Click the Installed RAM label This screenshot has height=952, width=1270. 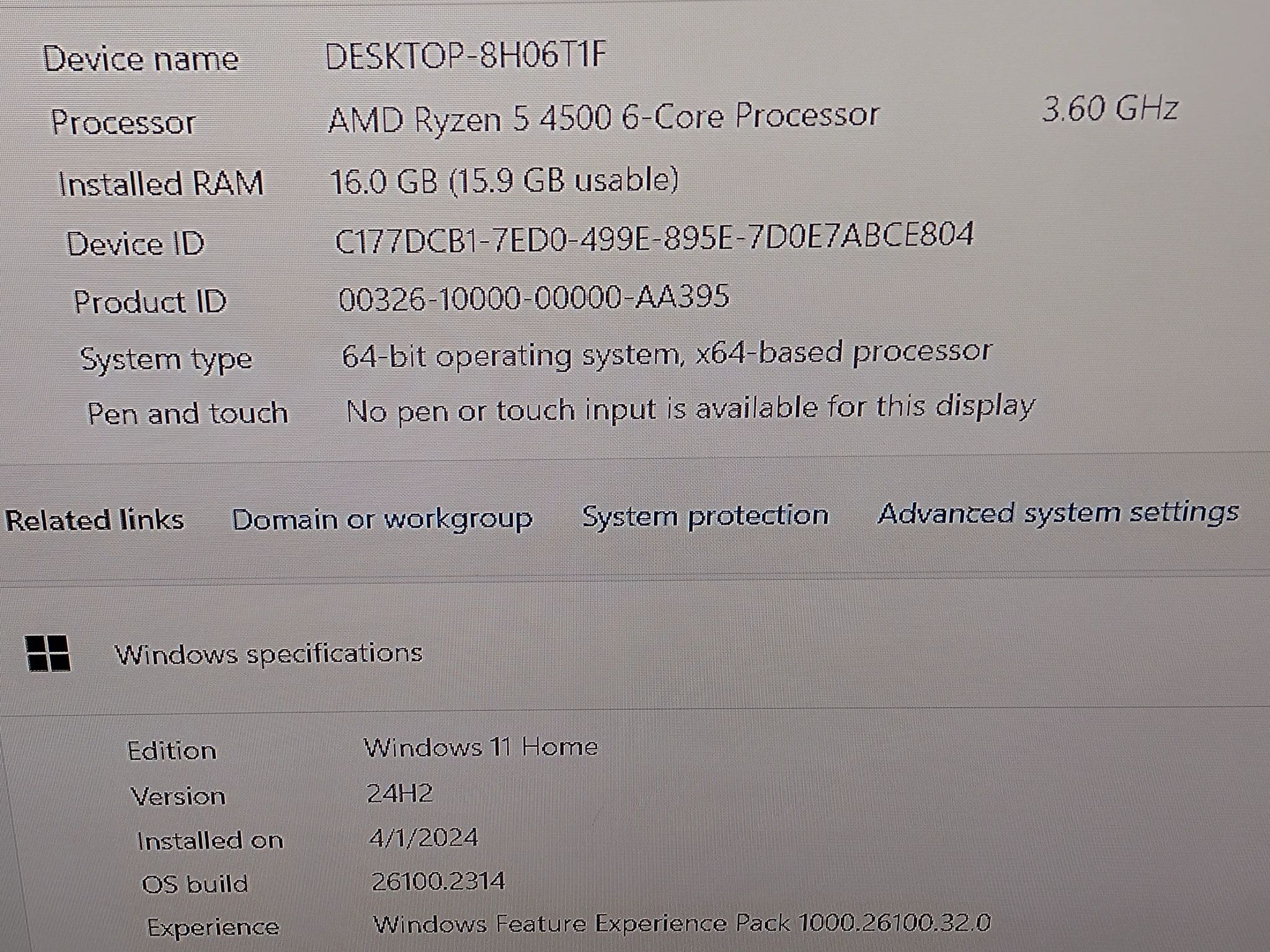[x=161, y=184]
